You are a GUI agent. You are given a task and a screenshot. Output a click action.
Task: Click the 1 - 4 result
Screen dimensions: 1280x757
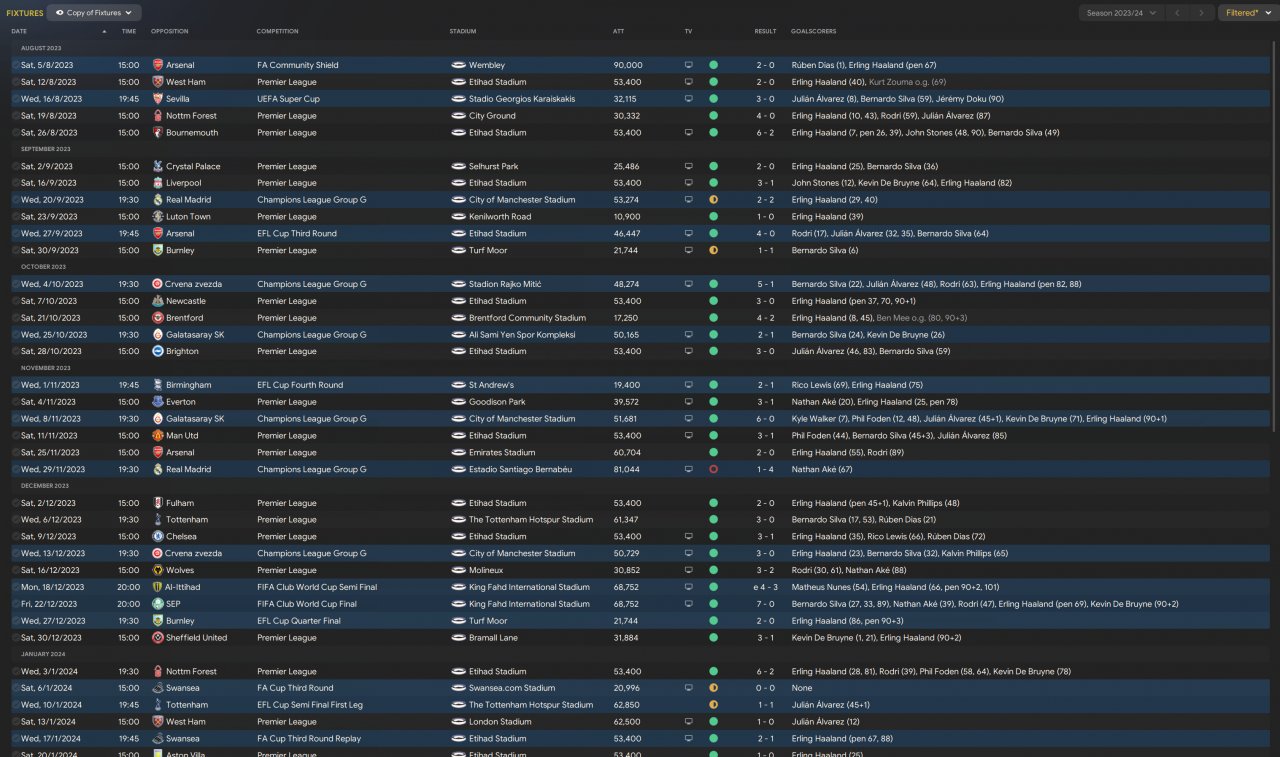(765, 469)
